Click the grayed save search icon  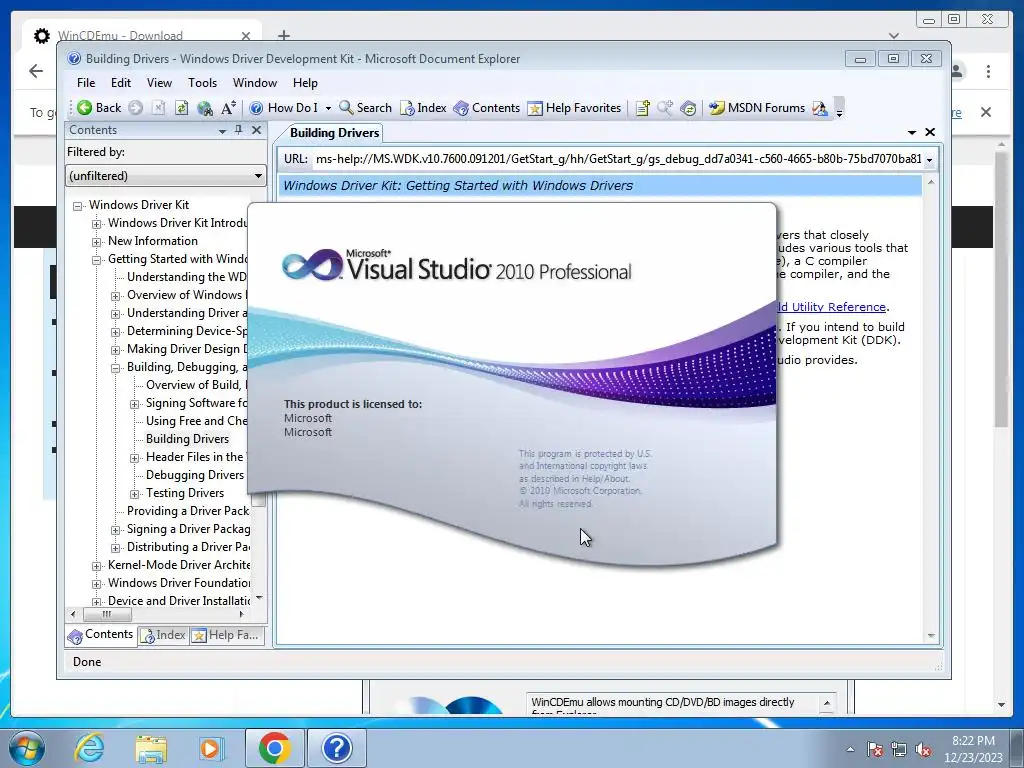tap(665, 108)
